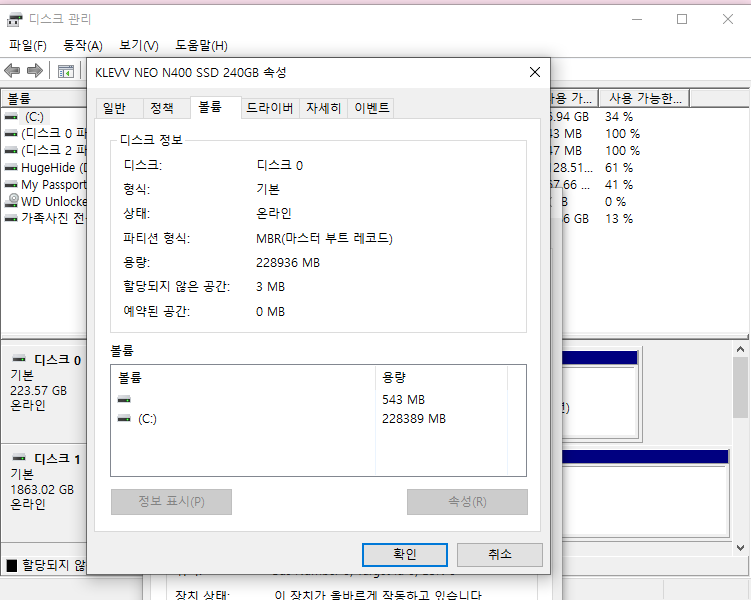Switch to the 자세히 tab
The image size is (751, 600).
coord(324,108)
